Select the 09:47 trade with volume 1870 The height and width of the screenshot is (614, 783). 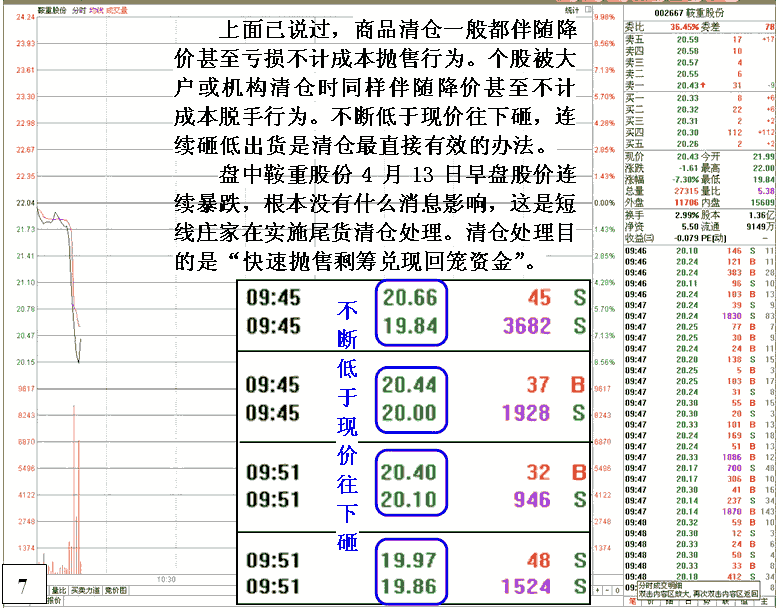coord(699,512)
